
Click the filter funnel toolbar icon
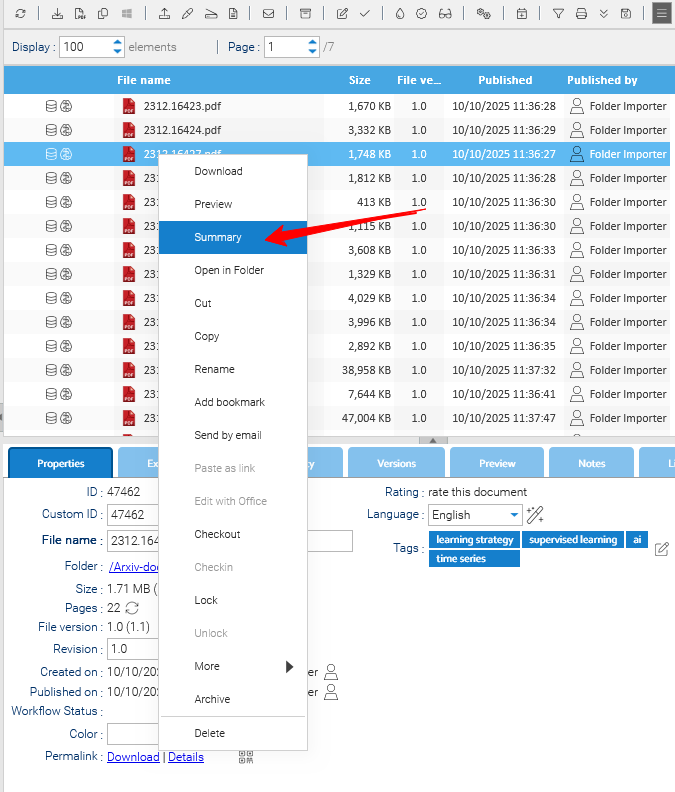(558, 14)
